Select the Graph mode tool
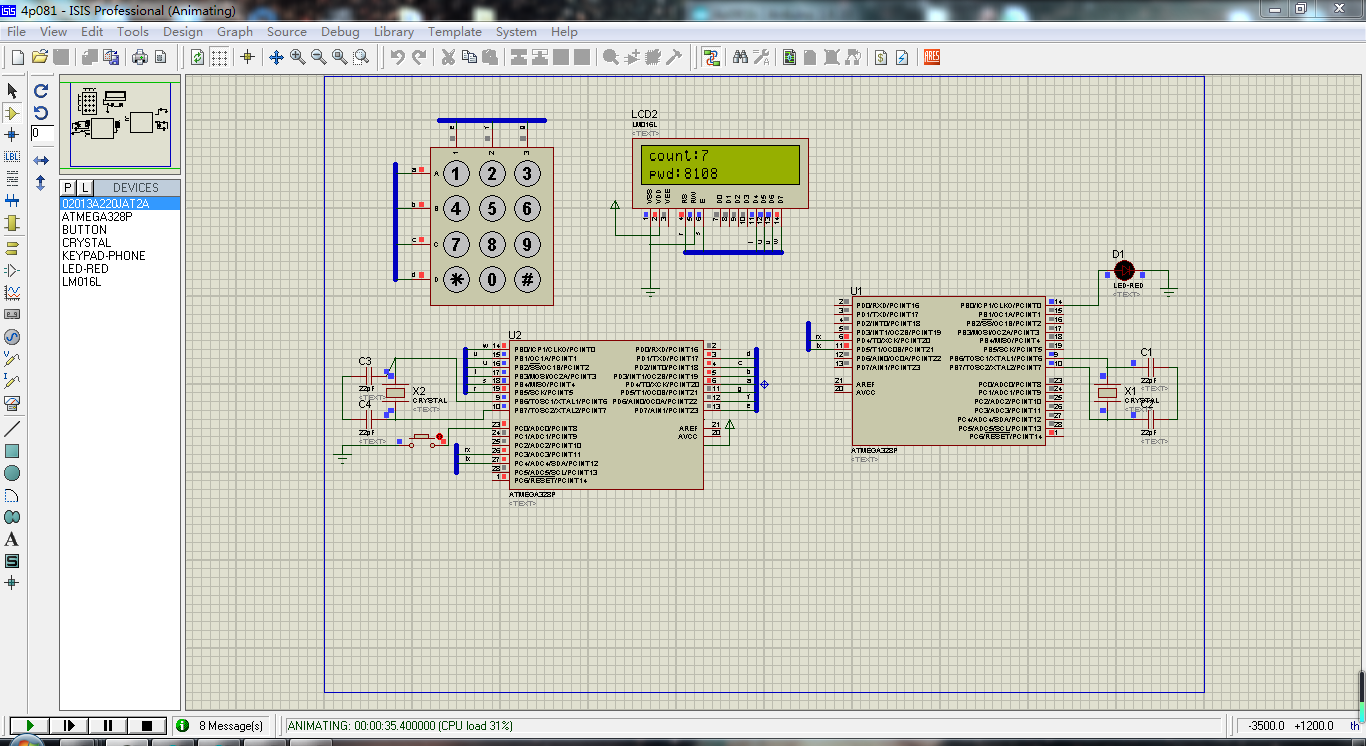This screenshot has width=1366, height=746. coord(12,292)
